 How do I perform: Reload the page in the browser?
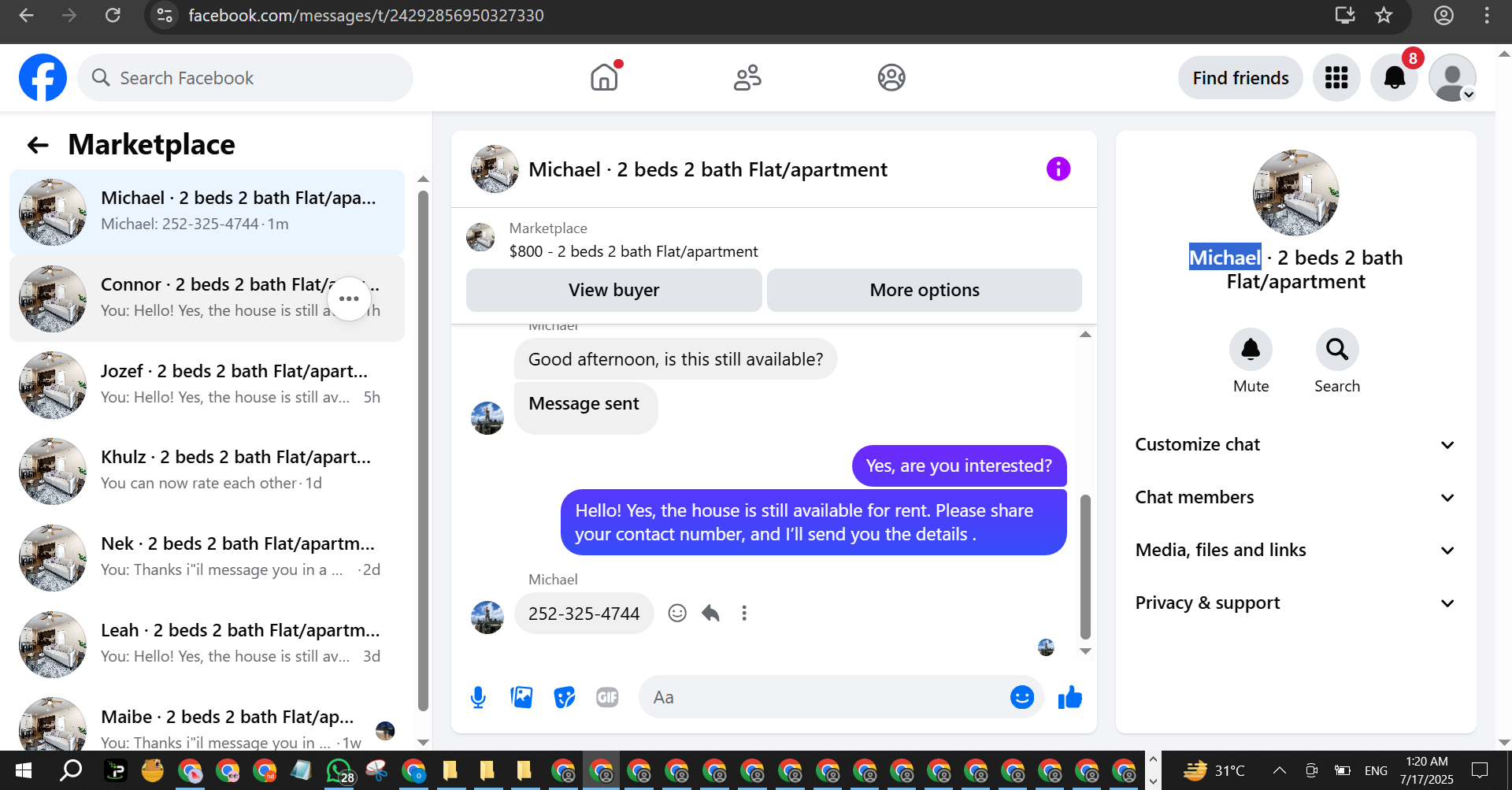tap(113, 15)
